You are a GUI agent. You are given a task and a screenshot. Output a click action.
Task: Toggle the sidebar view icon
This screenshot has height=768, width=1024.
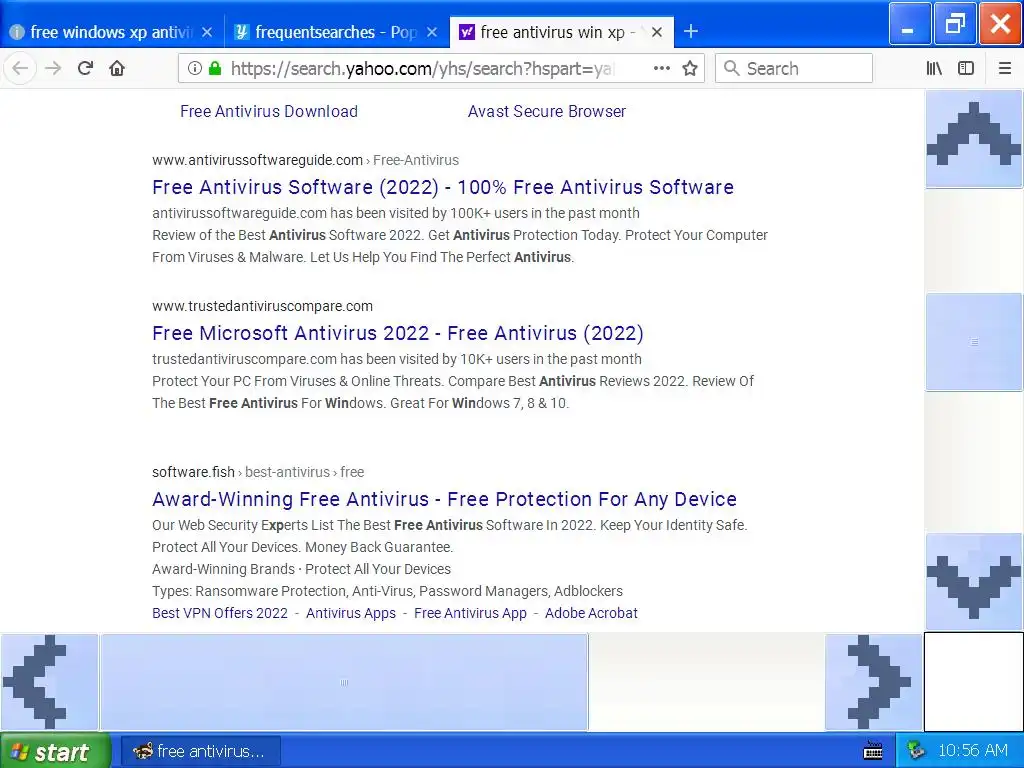(966, 68)
